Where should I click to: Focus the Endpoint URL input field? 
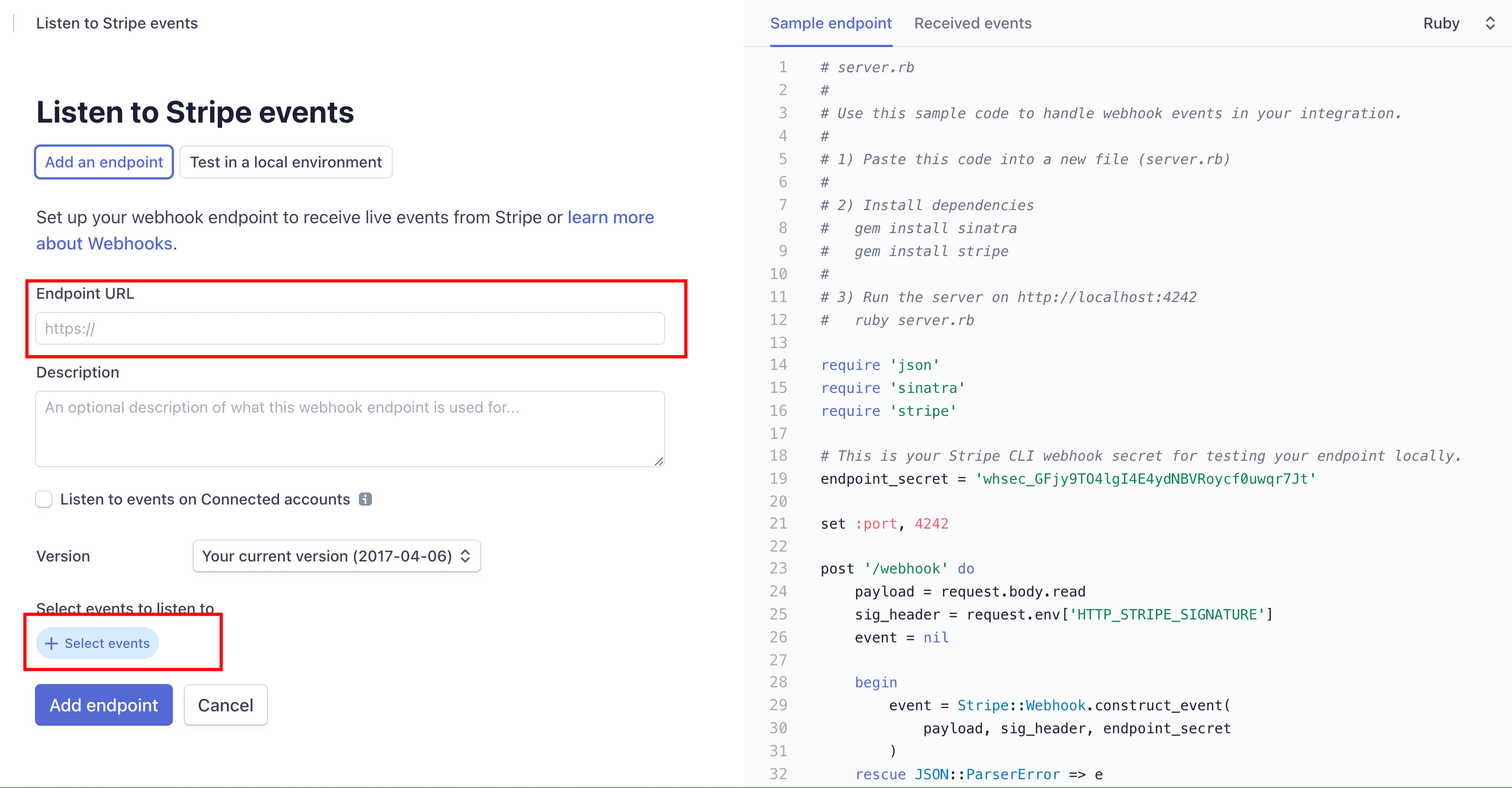pyautogui.click(x=350, y=329)
